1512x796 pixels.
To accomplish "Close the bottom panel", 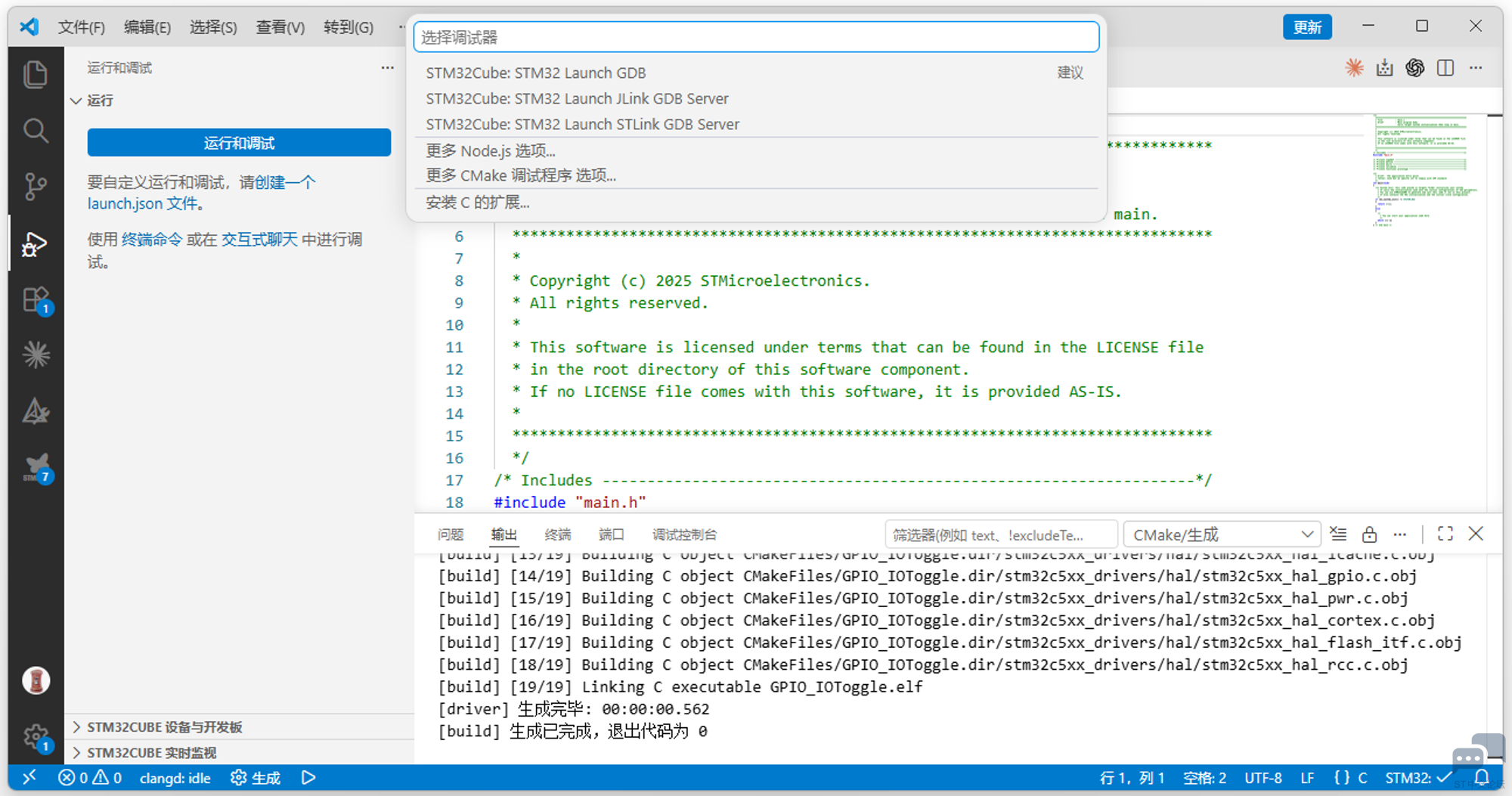I will click(x=1475, y=534).
